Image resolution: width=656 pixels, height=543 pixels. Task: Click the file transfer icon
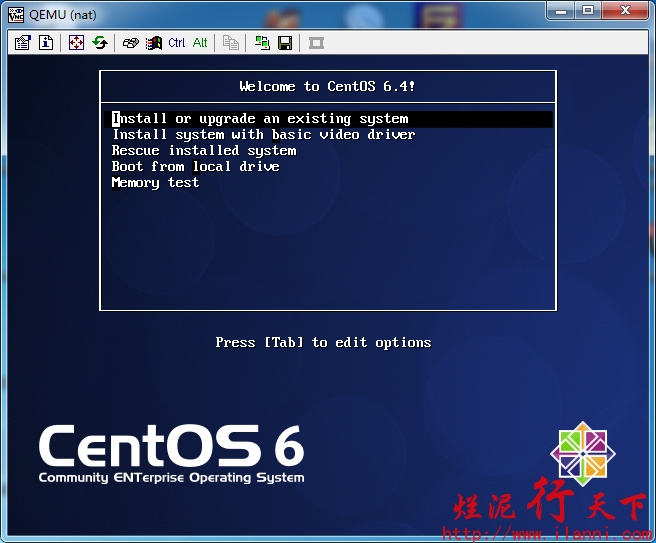[231, 43]
